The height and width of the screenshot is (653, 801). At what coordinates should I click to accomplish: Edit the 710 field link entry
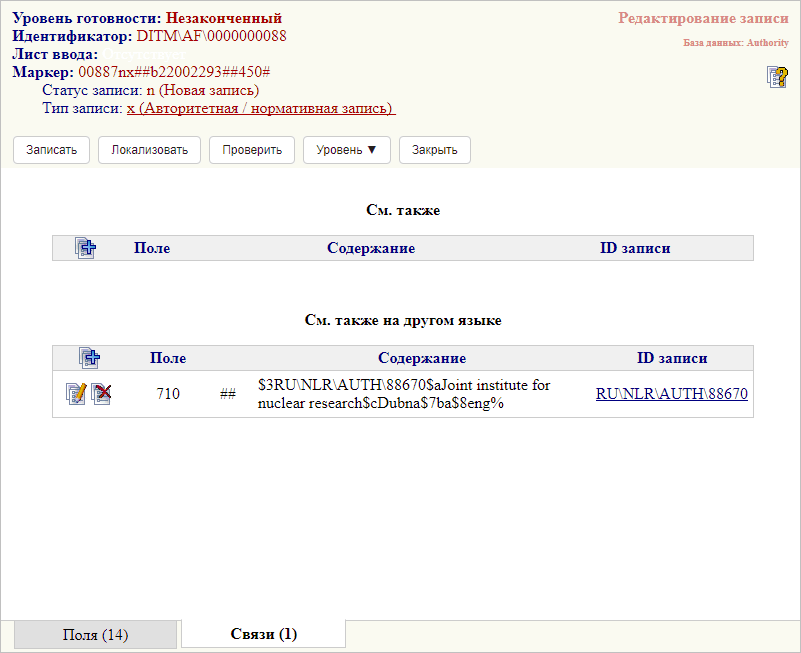[76, 394]
